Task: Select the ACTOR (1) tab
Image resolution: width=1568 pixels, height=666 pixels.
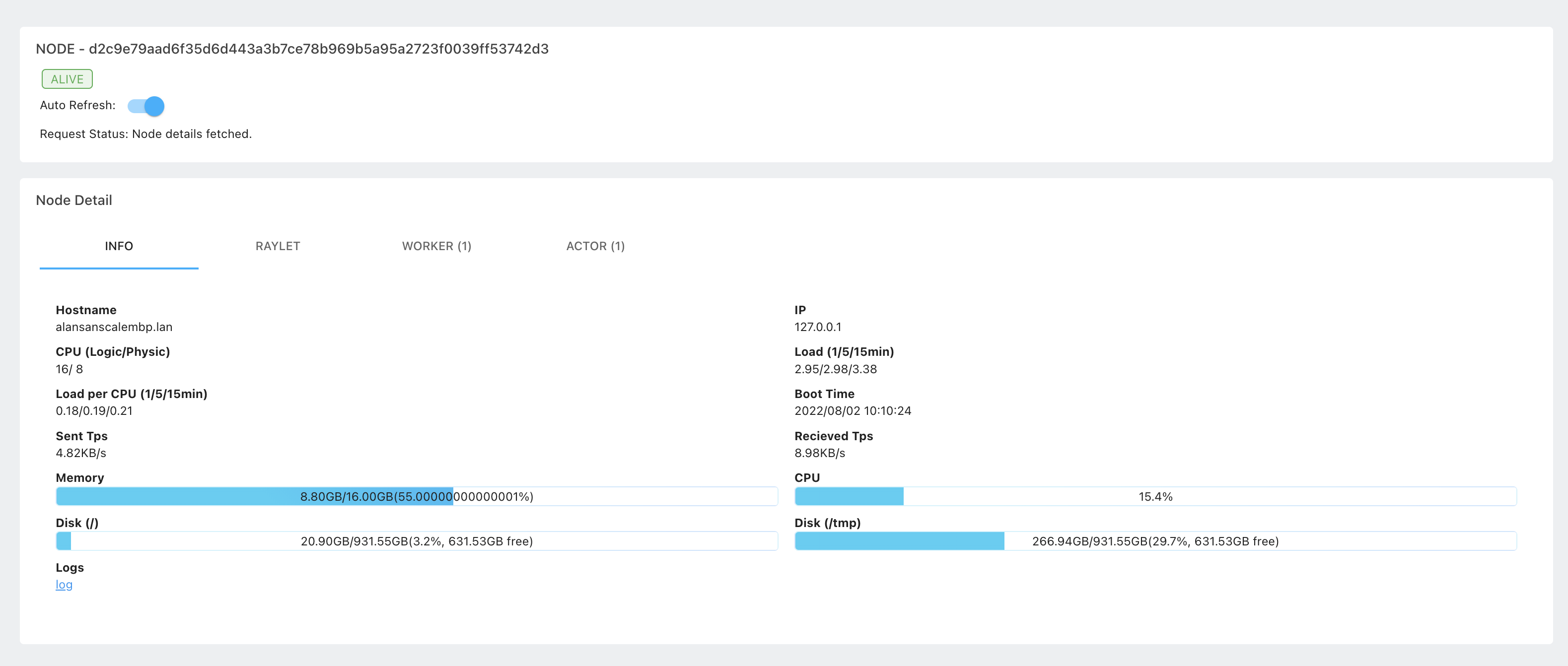Action: 595,246
